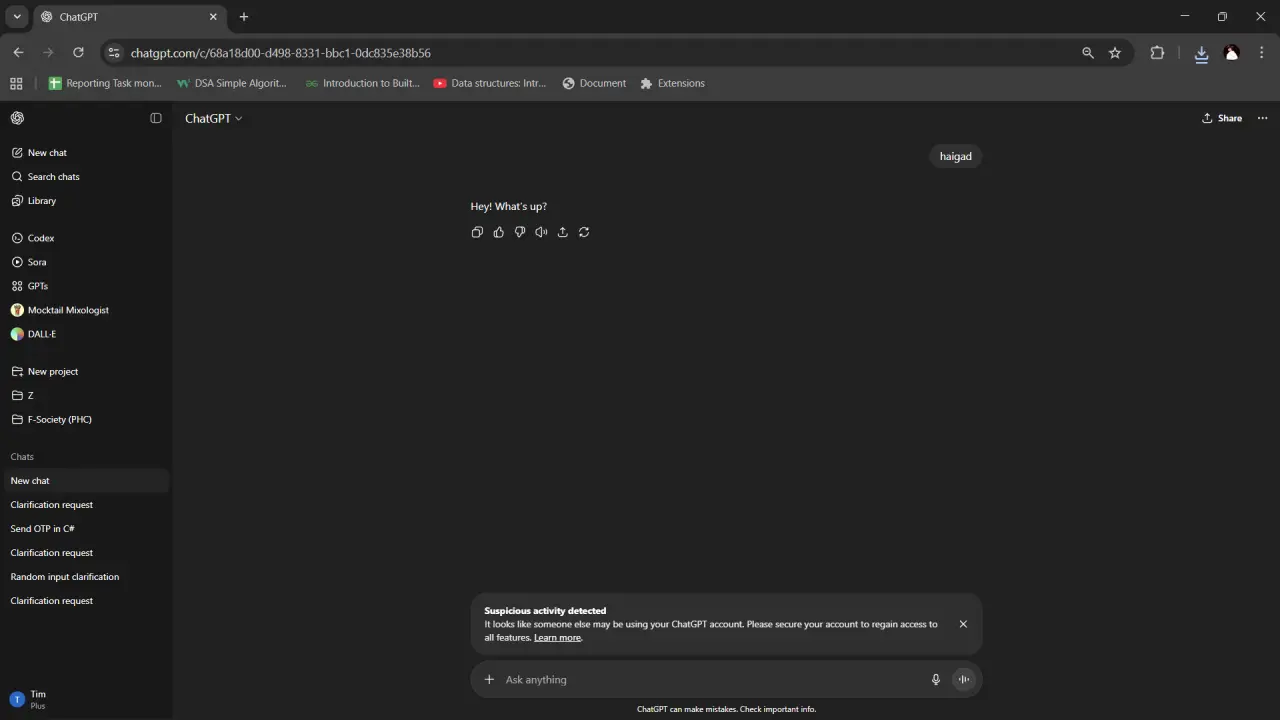Open browser downloads
1280x720 pixels.
click(1202, 53)
